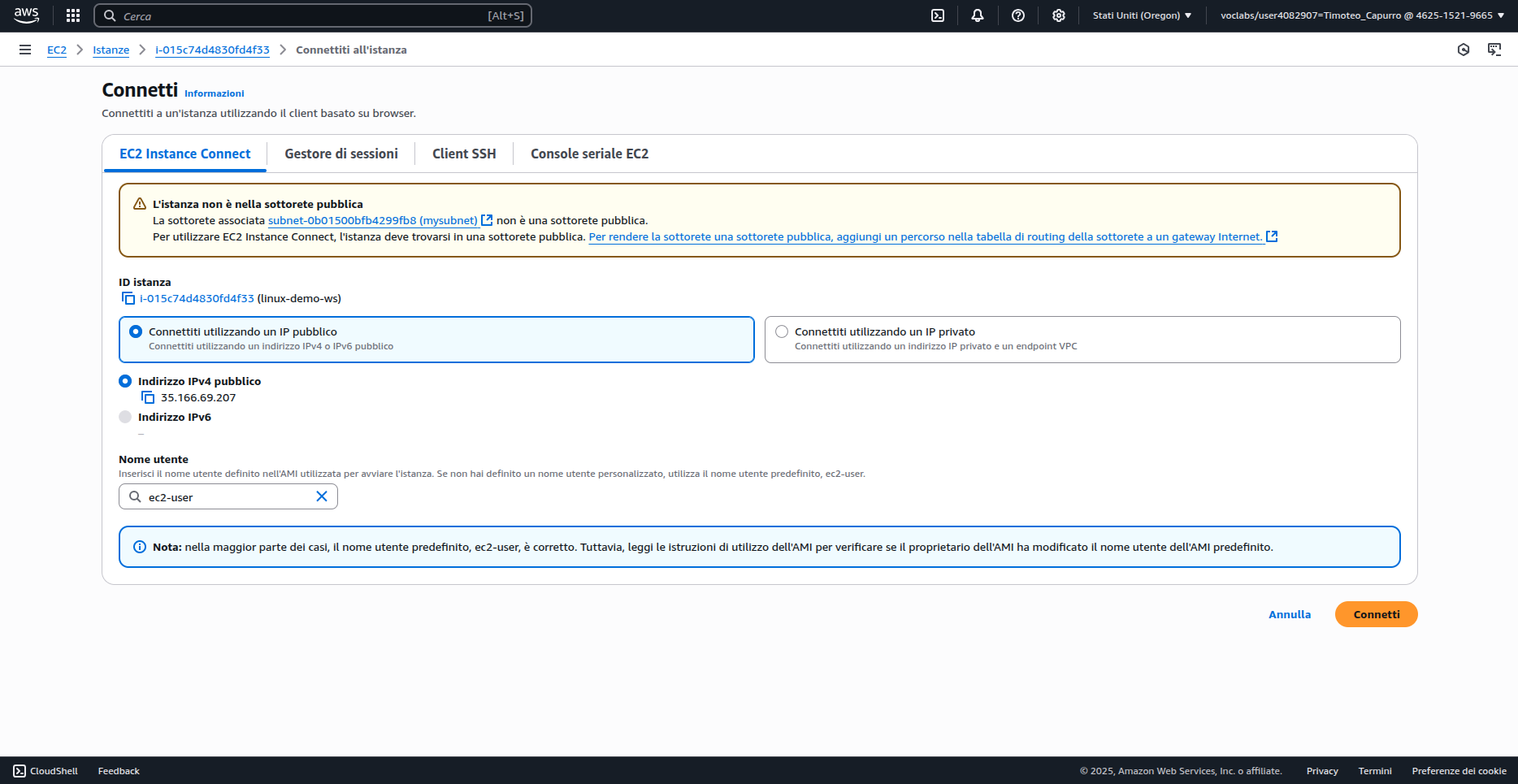Screen dimensions: 1518x784
Task: Click the CloudShell icon in the footer
Action: [x=20, y=771]
